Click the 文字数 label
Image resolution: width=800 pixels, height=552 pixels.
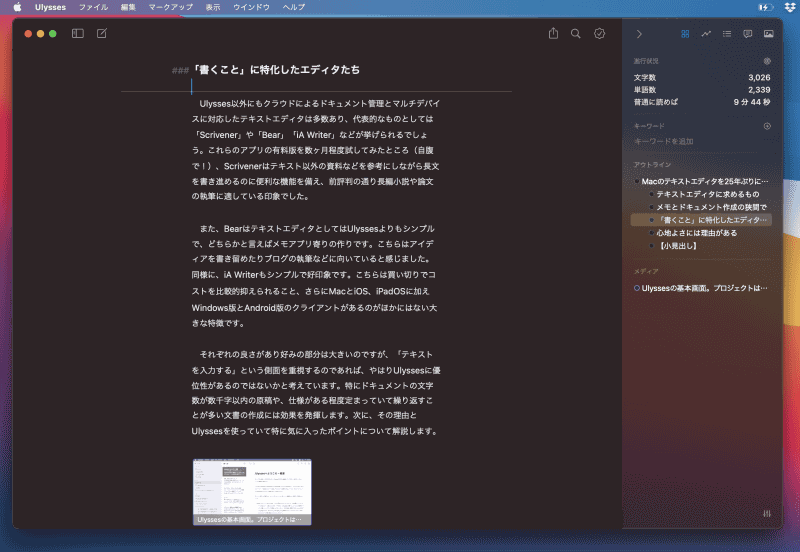tap(645, 78)
